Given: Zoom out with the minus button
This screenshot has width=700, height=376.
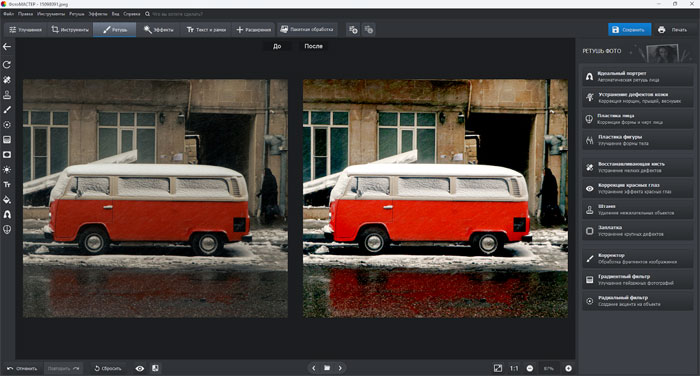Looking at the screenshot, I should point(529,368).
